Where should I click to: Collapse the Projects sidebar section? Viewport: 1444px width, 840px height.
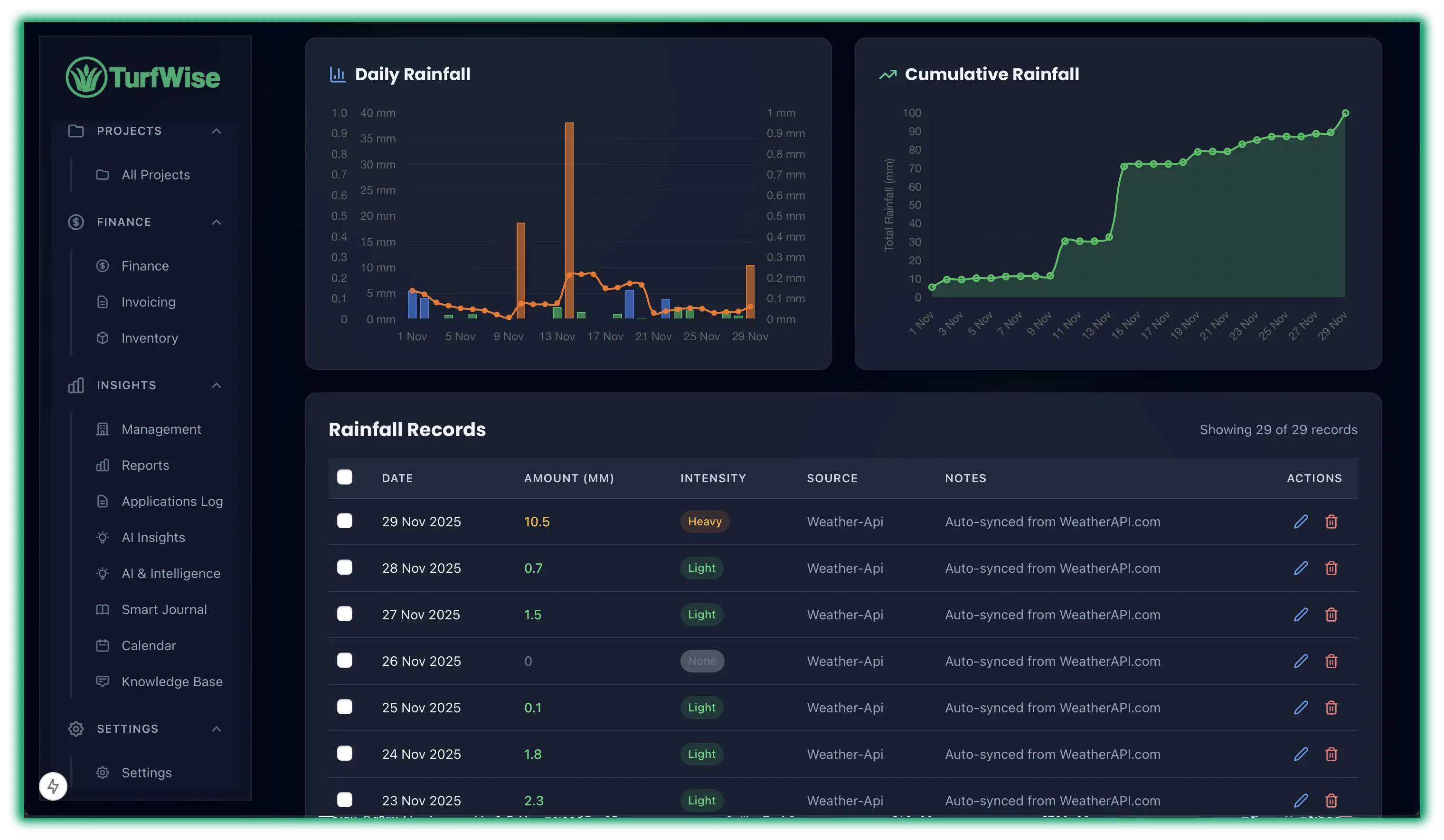pos(216,131)
